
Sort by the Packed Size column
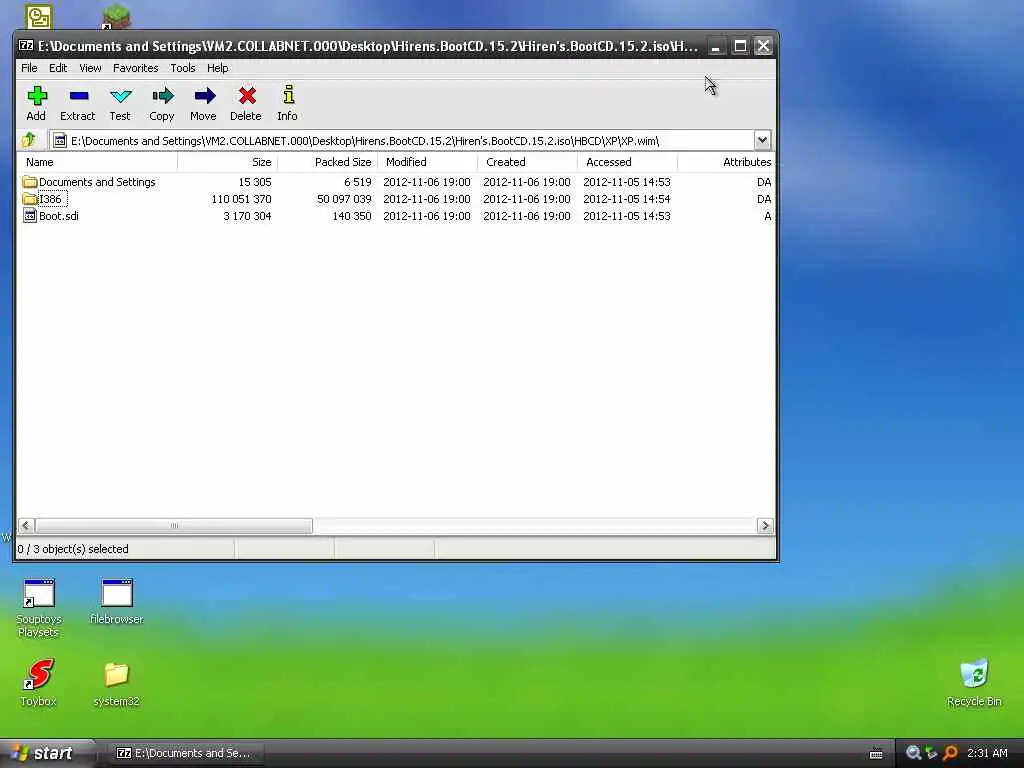click(327, 162)
